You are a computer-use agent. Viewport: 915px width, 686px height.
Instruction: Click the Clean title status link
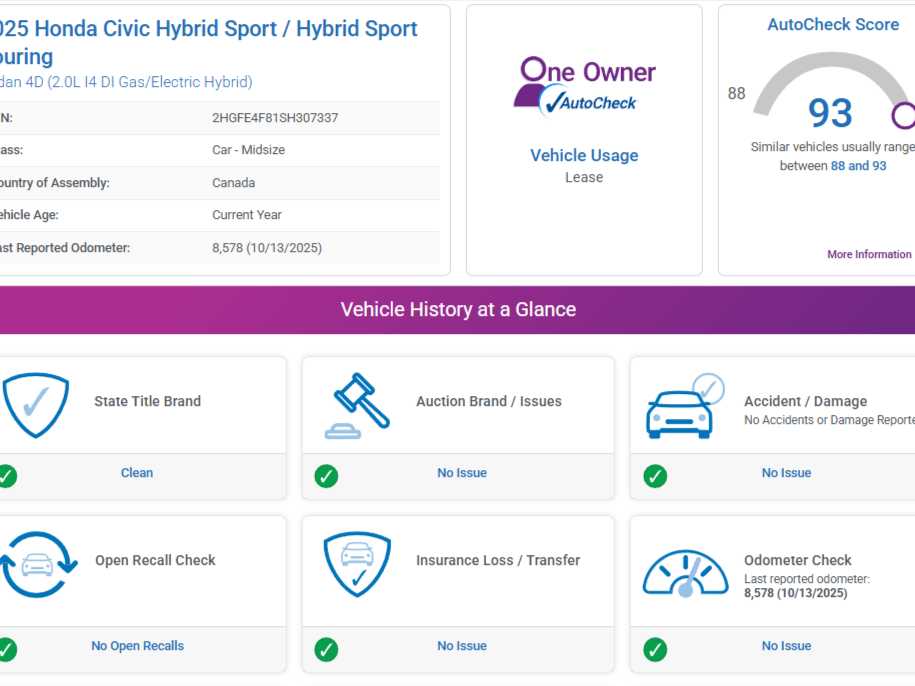(137, 473)
